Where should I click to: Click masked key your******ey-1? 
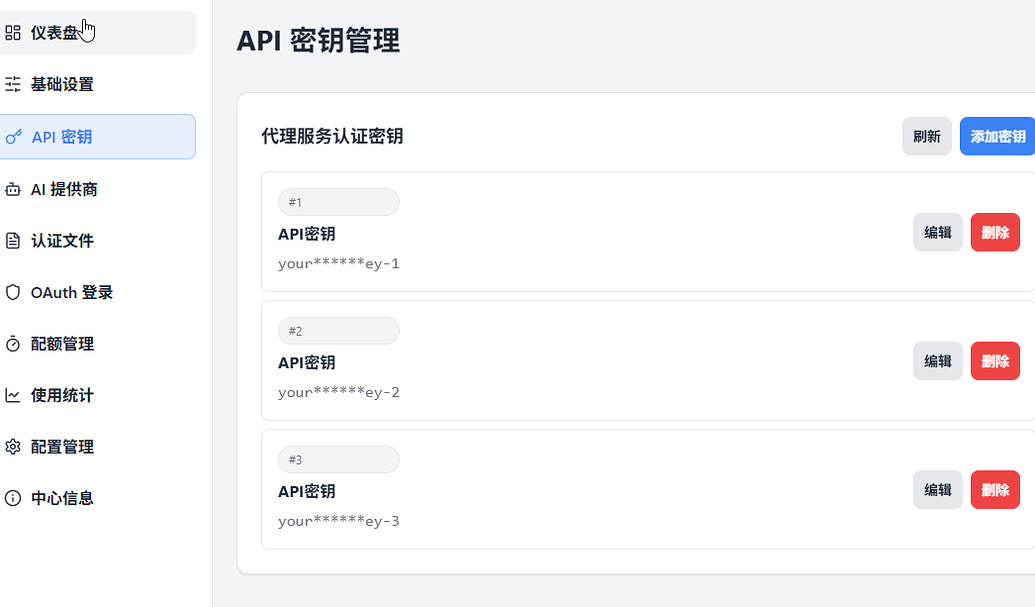[339, 264]
